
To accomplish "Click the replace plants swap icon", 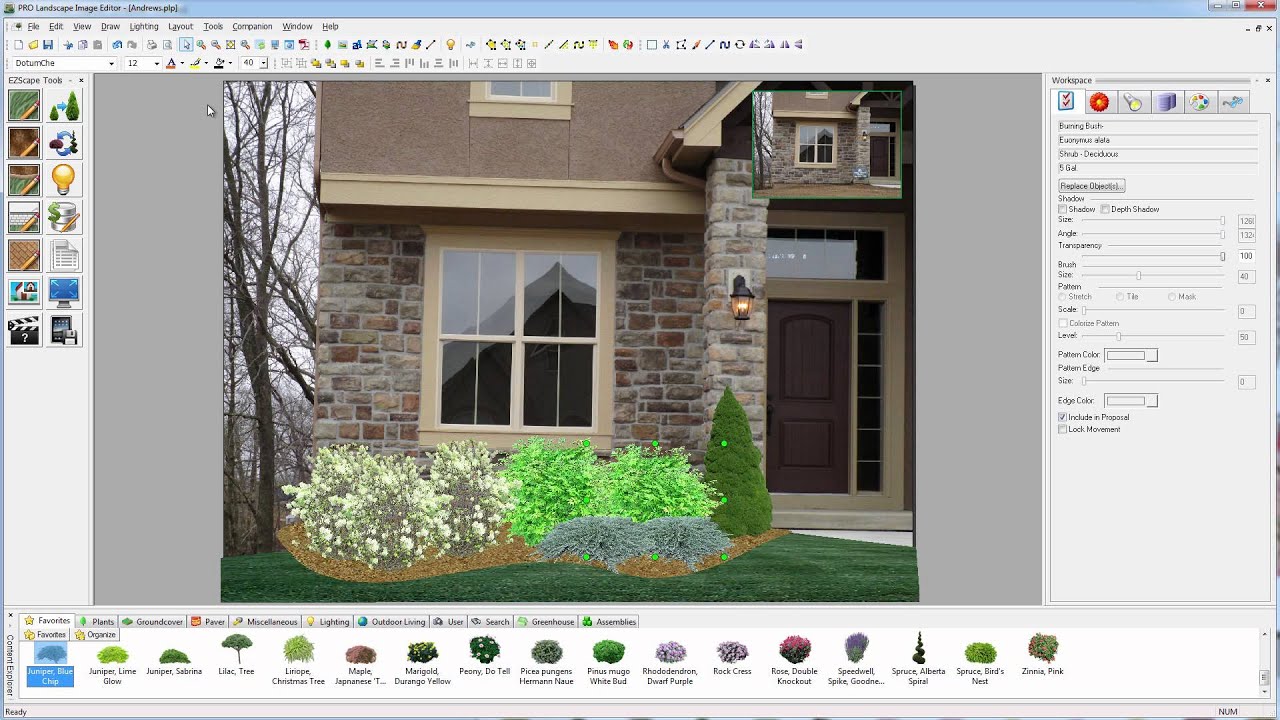I will (x=64, y=143).
